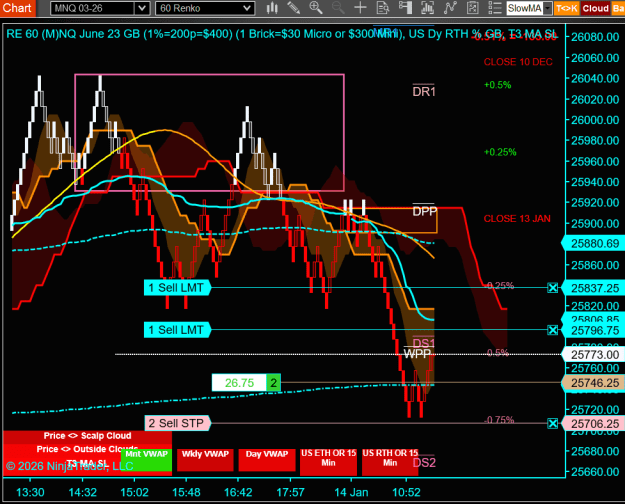Cancel the 25796.75 Sell LMT order X
This screenshot has height=504, width=625.
pyautogui.click(x=552, y=330)
